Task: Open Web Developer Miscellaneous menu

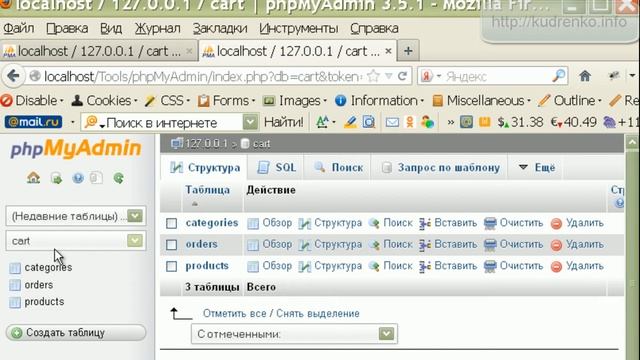Action: pos(481,100)
